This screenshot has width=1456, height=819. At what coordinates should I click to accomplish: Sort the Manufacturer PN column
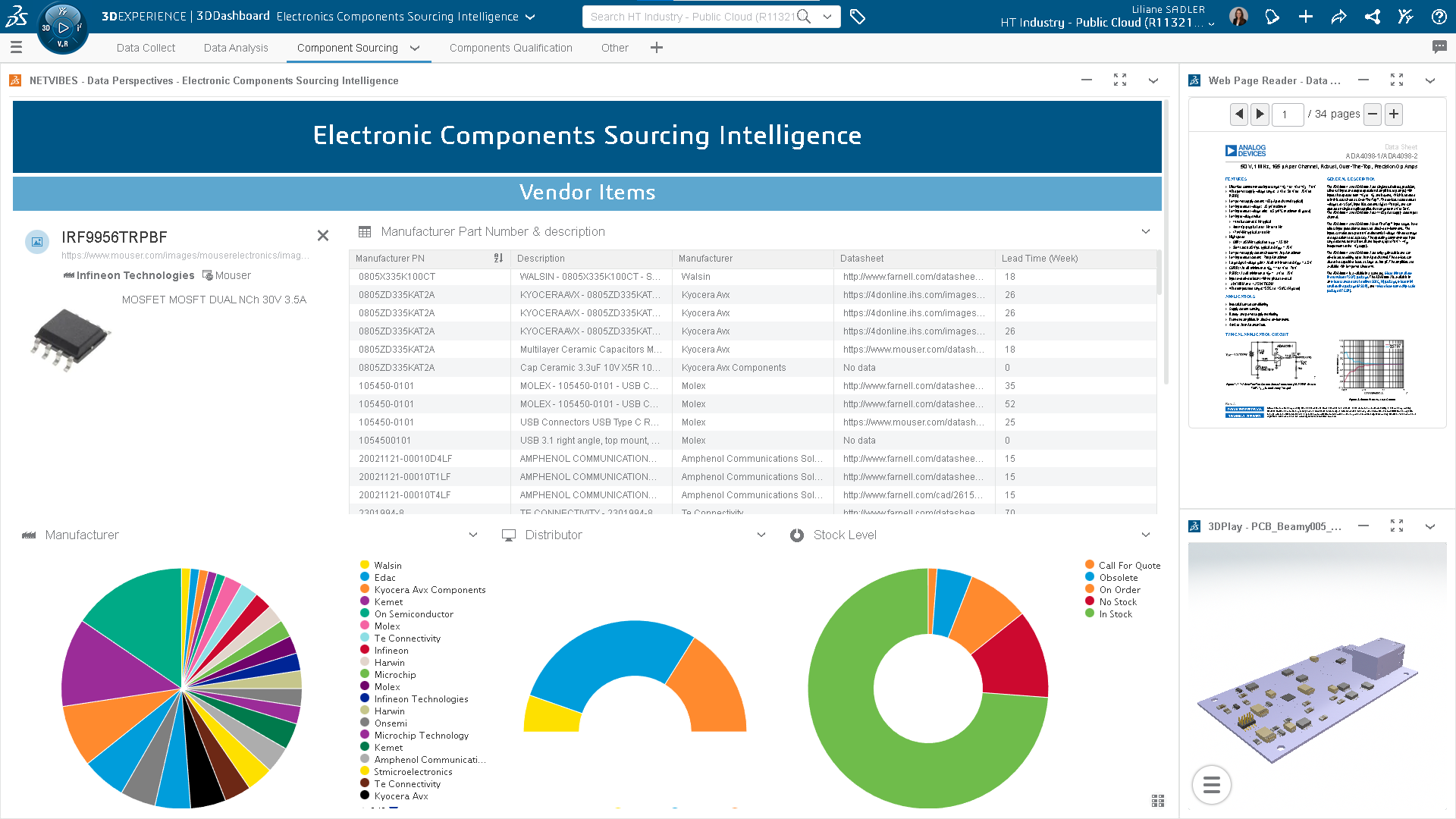coord(498,259)
